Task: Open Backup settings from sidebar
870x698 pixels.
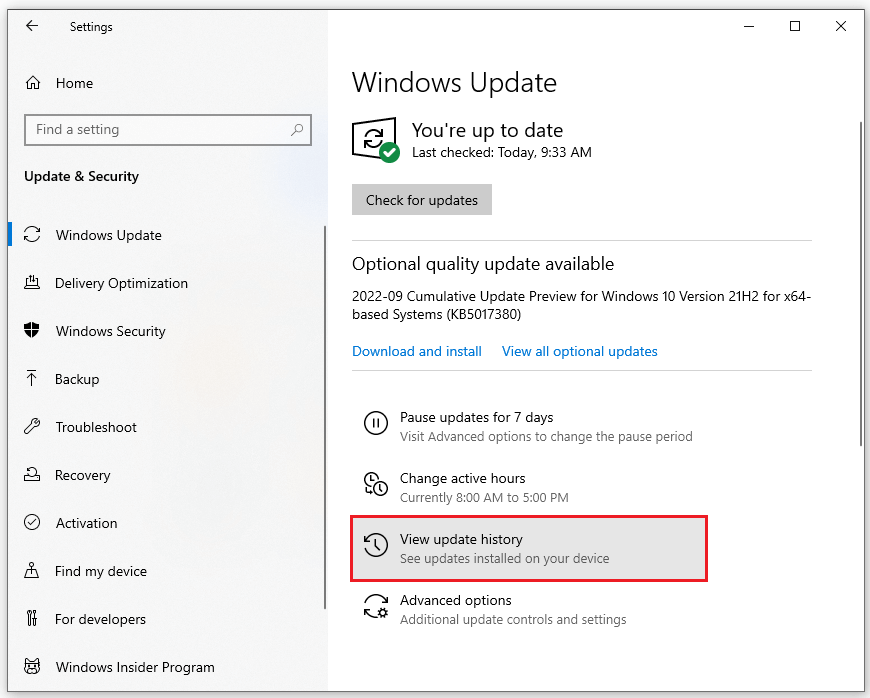Action: [x=77, y=379]
